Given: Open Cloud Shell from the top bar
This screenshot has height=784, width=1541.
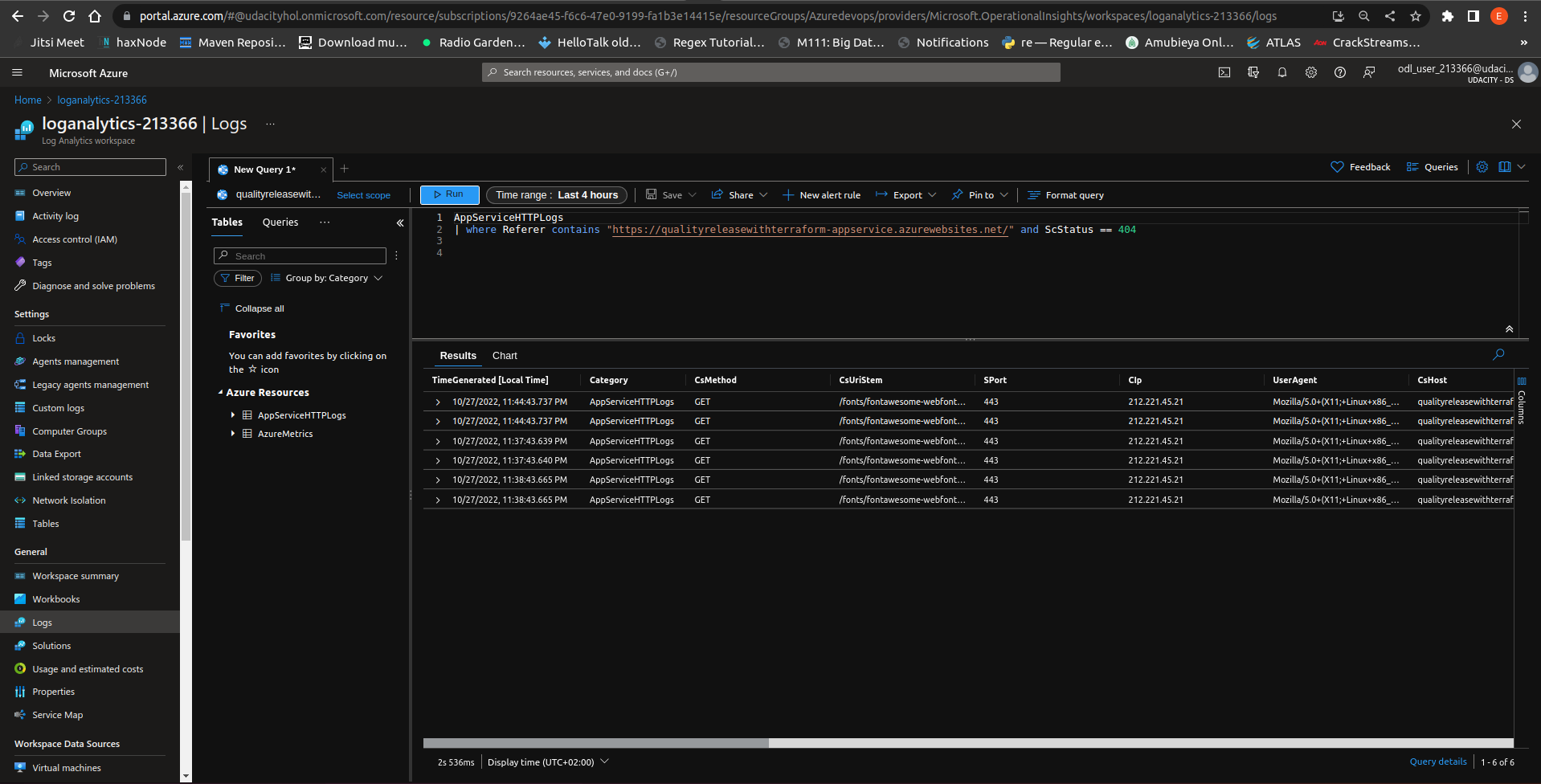Looking at the screenshot, I should point(1224,72).
